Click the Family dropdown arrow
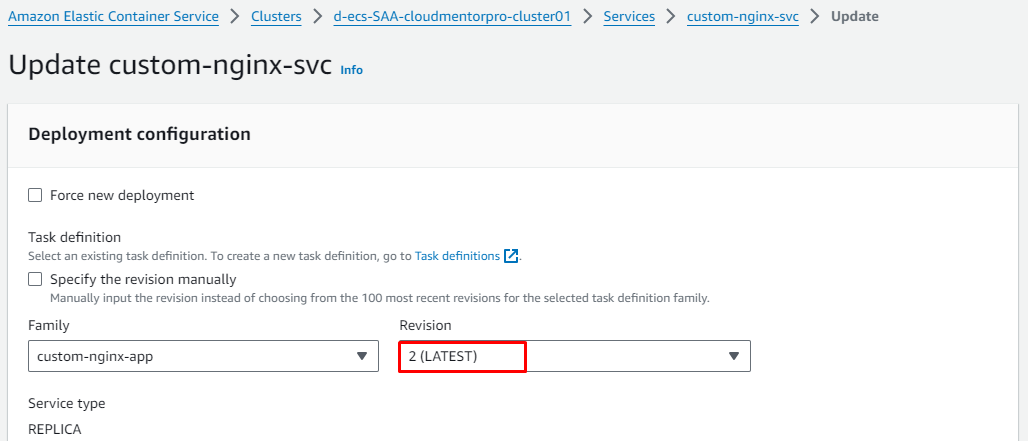This screenshot has height=441, width=1028. pyautogui.click(x=361, y=356)
